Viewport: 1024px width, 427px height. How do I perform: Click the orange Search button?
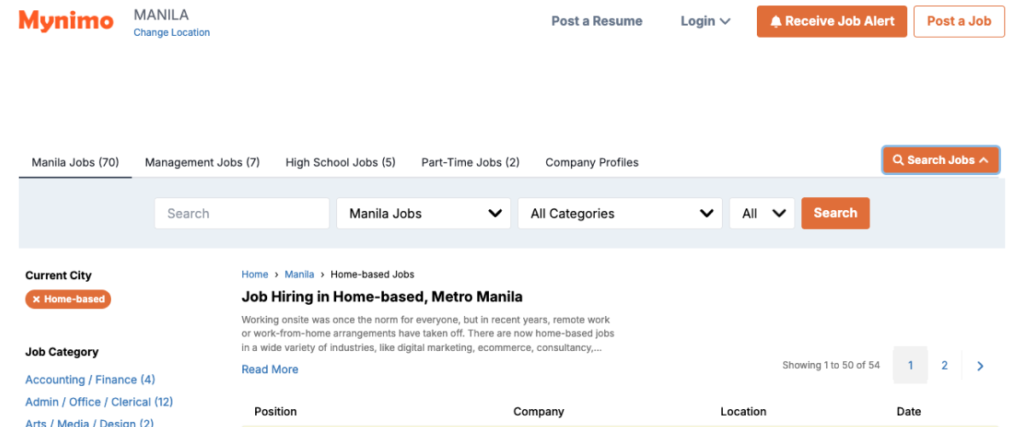(835, 213)
